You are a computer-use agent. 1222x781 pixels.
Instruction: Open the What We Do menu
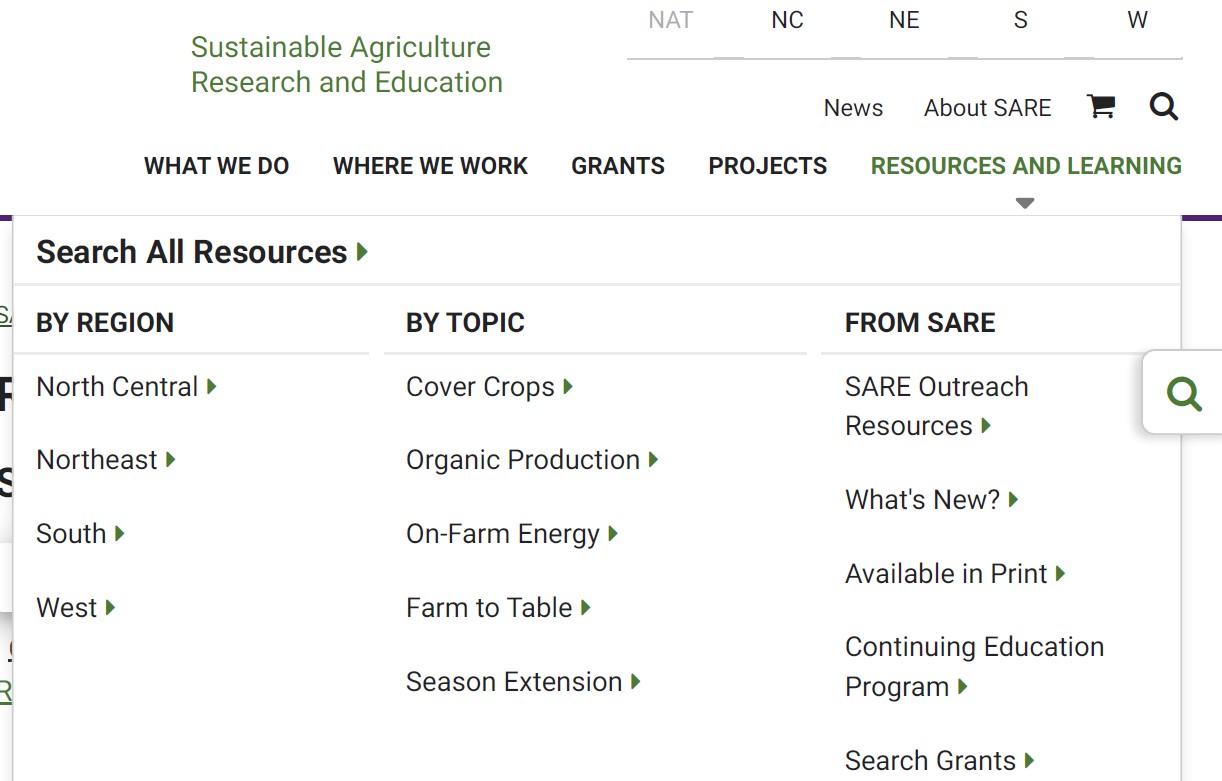coord(216,166)
